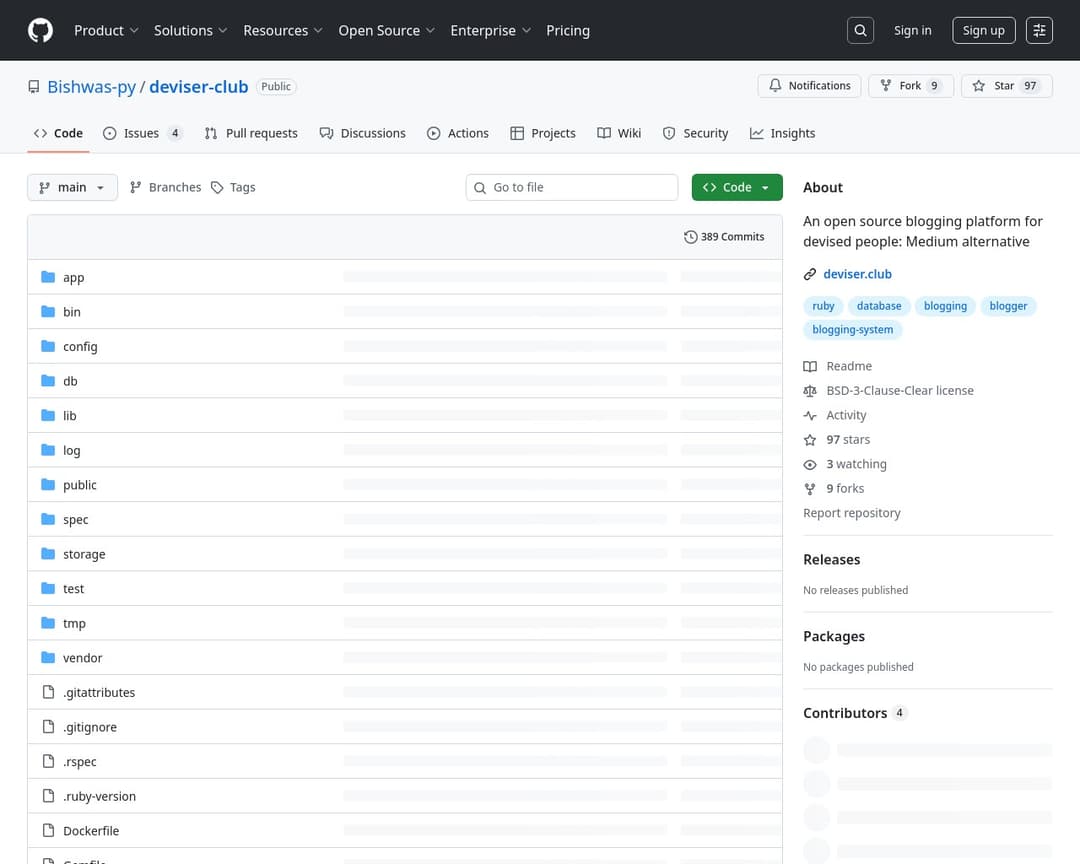Switch to the Issues tab
This screenshot has width=1080, height=864.
pyautogui.click(x=142, y=133)
